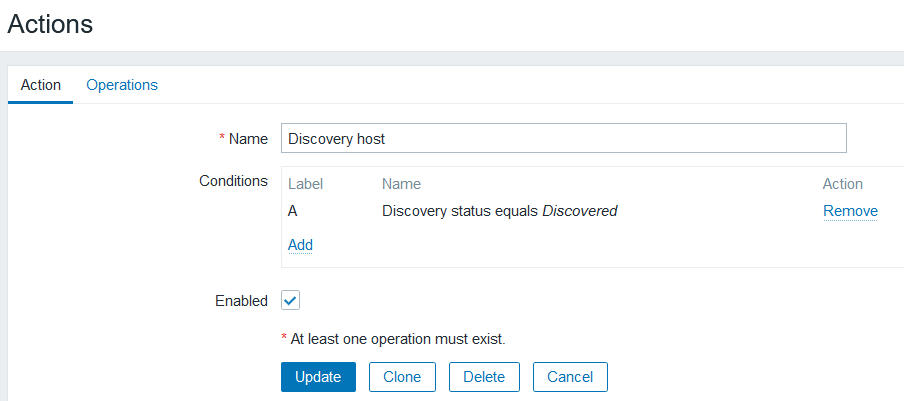Click the 'Enabled' field label
904x401 pixels.
pyautogui.click(x=241, y=300)
